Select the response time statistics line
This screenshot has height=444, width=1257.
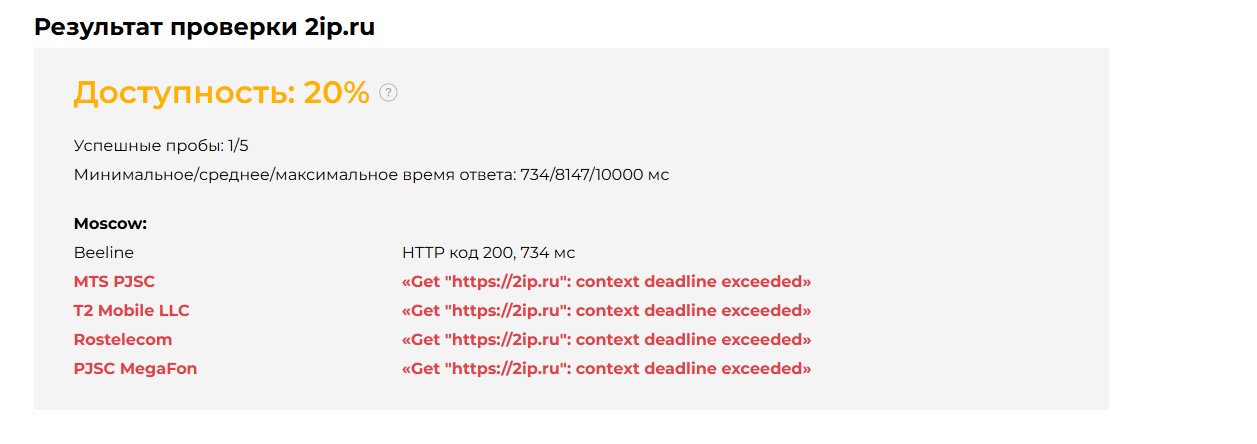click(372, 175)
